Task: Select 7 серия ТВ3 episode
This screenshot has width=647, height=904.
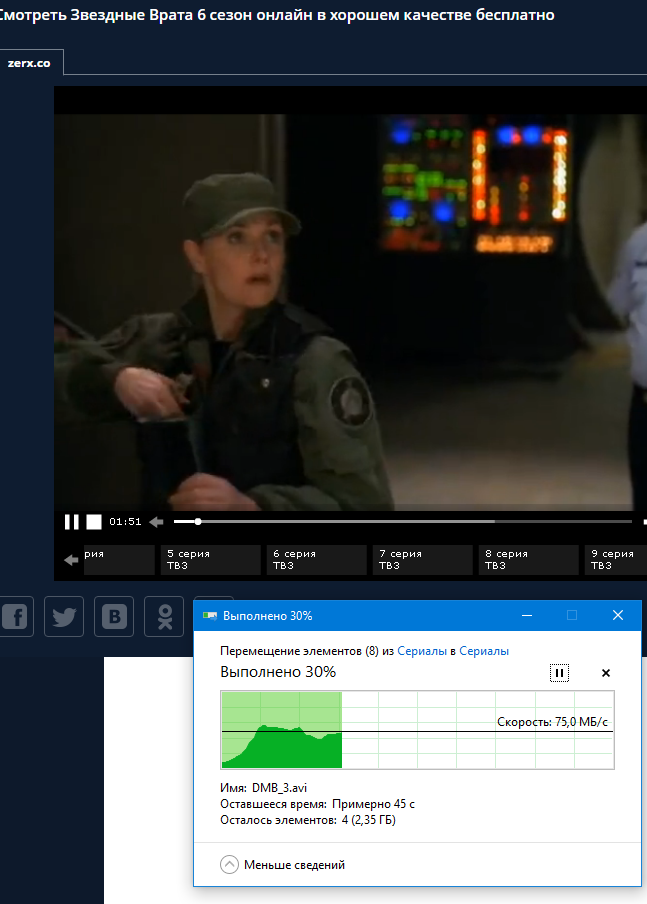Action: click(x=423, y=560)
